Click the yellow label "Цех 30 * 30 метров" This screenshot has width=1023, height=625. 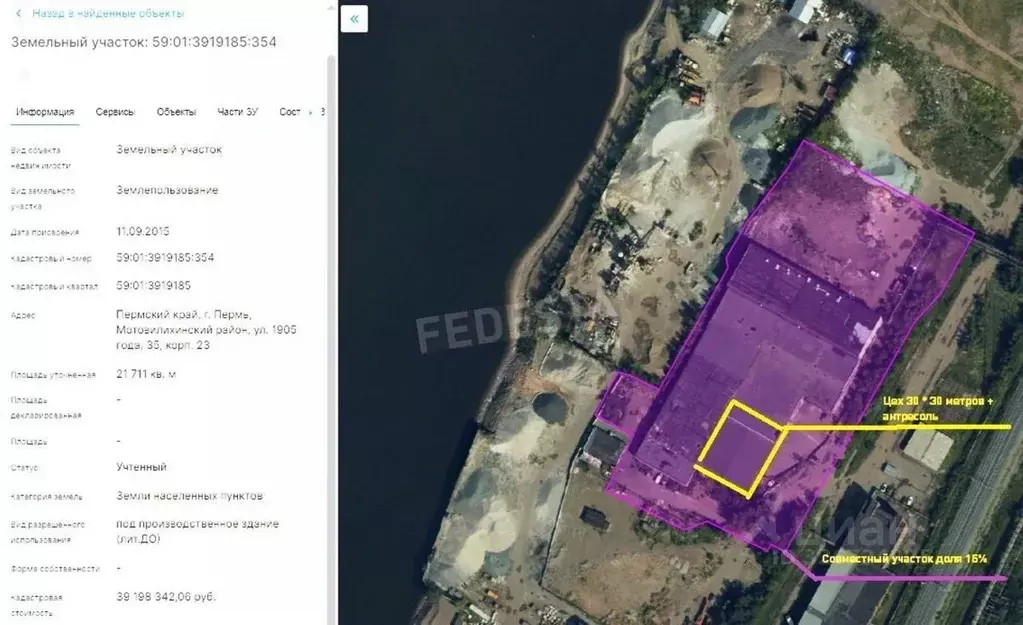[937, 401]
